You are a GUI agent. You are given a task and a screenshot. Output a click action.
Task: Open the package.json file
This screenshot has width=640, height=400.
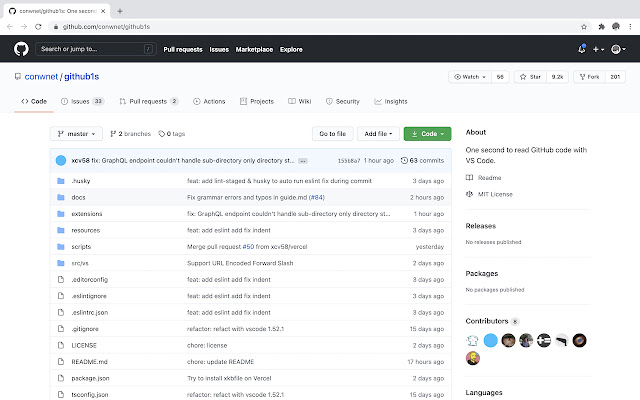[x=90, y=378]
